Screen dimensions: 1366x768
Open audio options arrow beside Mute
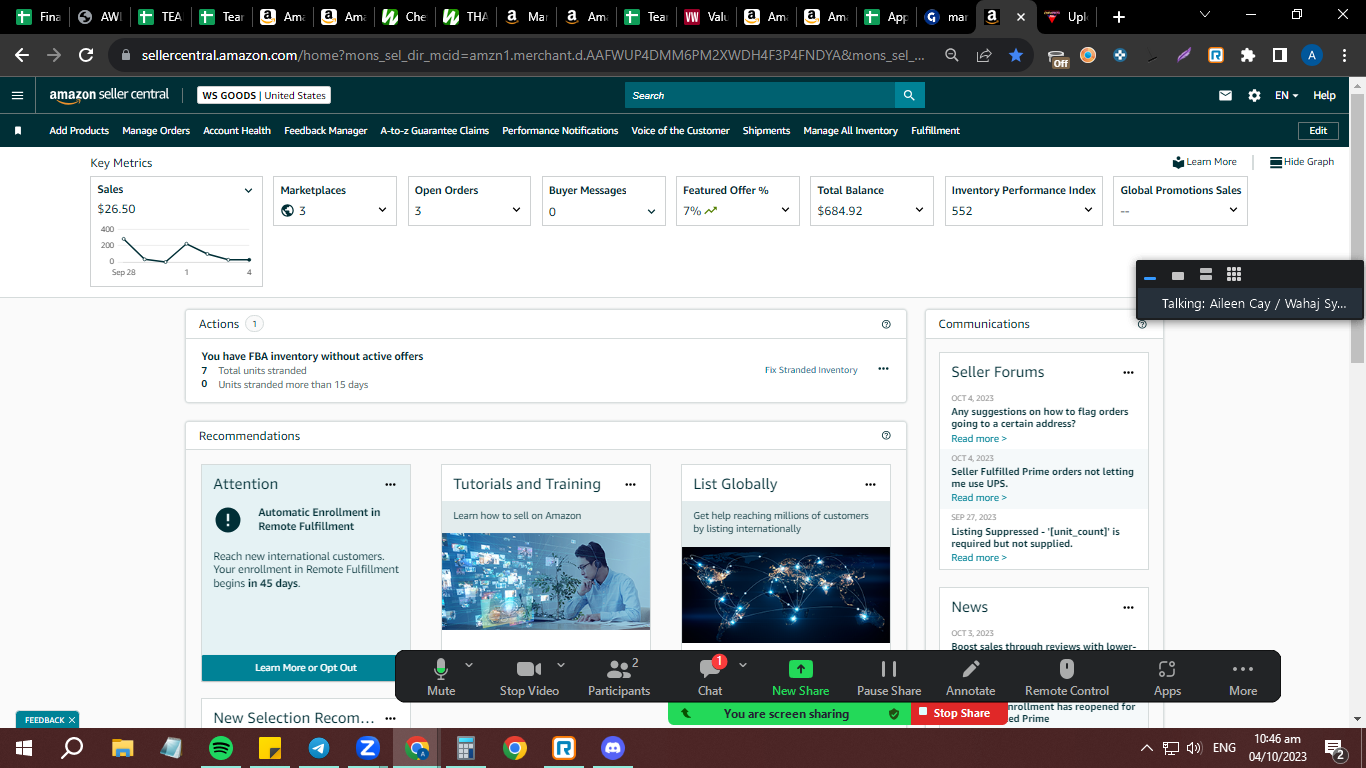pos(469,665)
